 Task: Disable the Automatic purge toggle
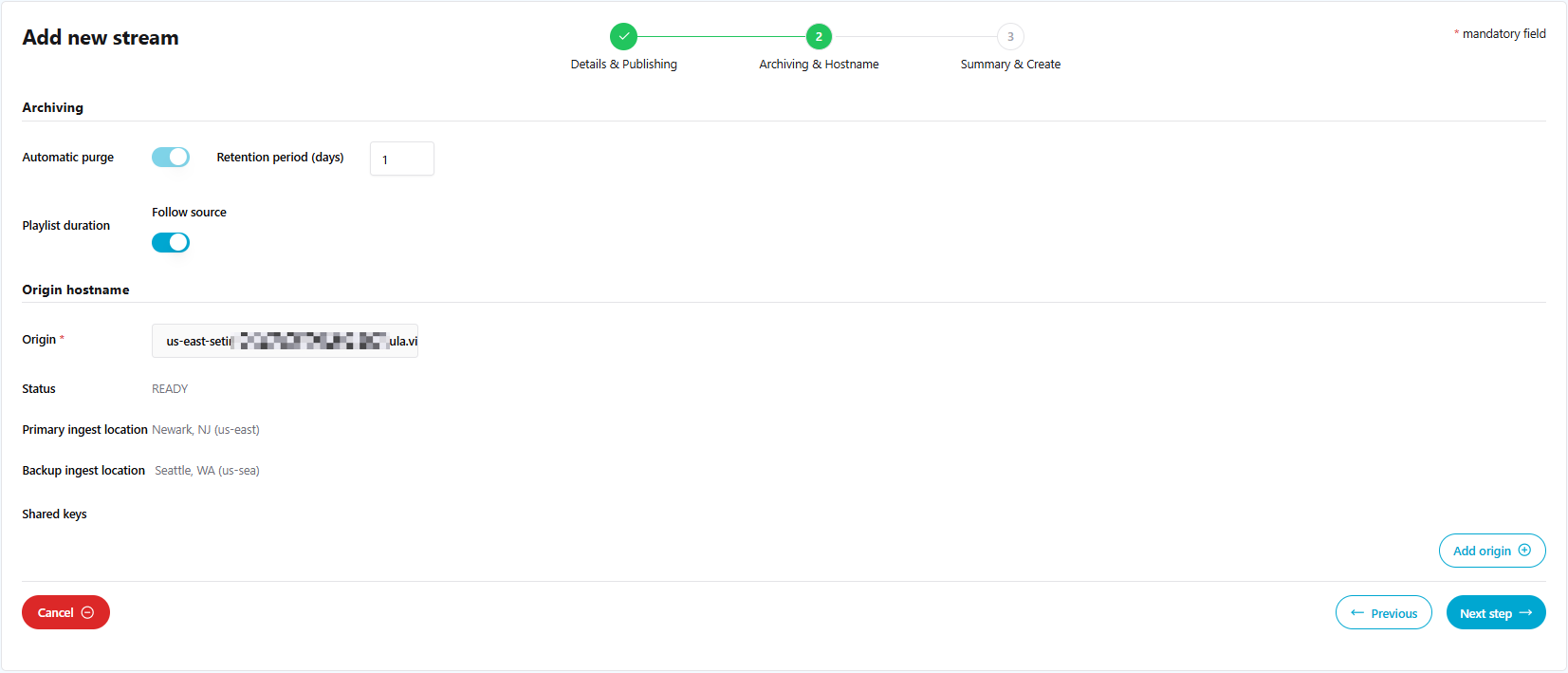[171, 158]
